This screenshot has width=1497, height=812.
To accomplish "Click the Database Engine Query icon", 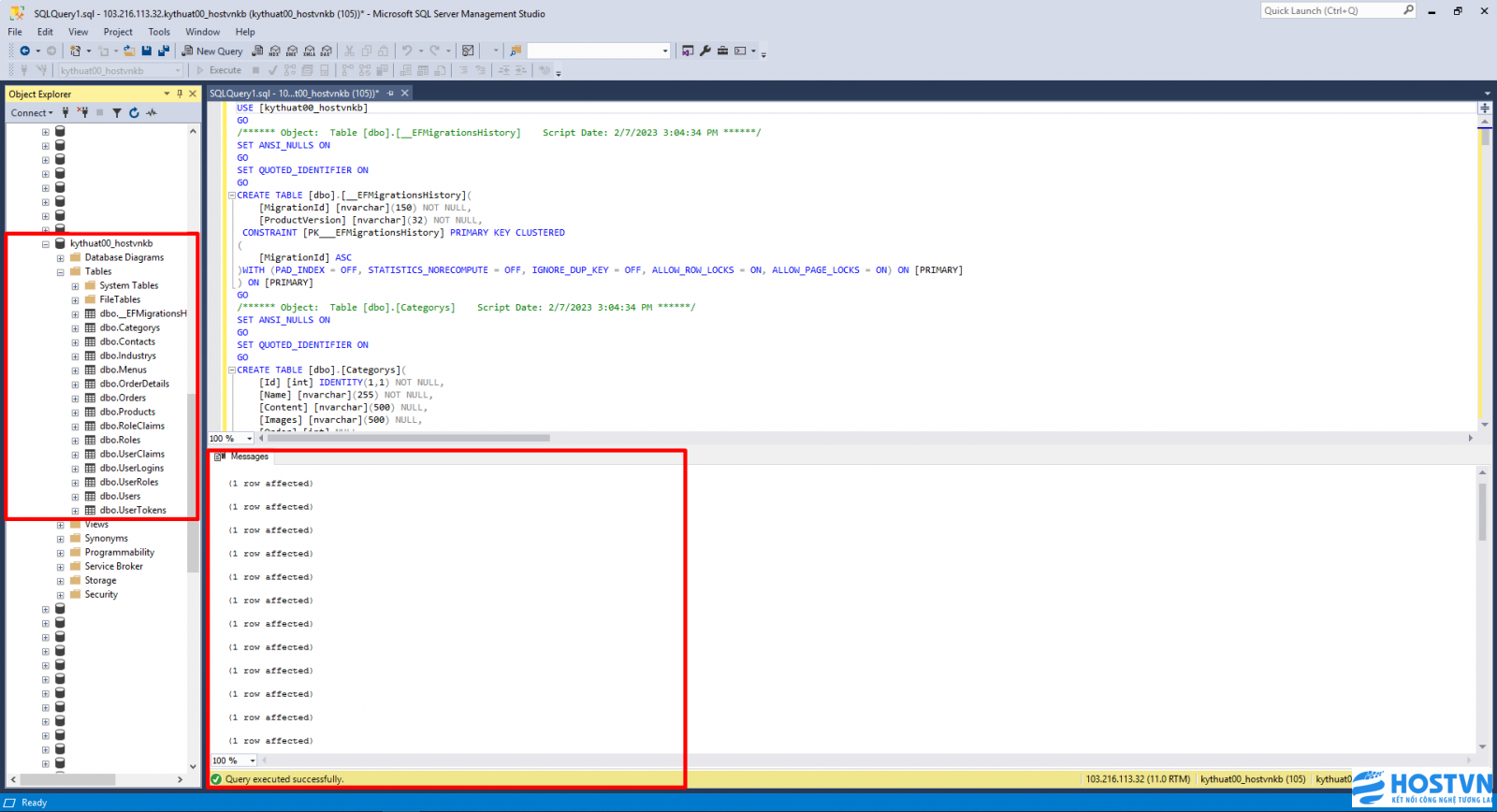I will [257, 51].
